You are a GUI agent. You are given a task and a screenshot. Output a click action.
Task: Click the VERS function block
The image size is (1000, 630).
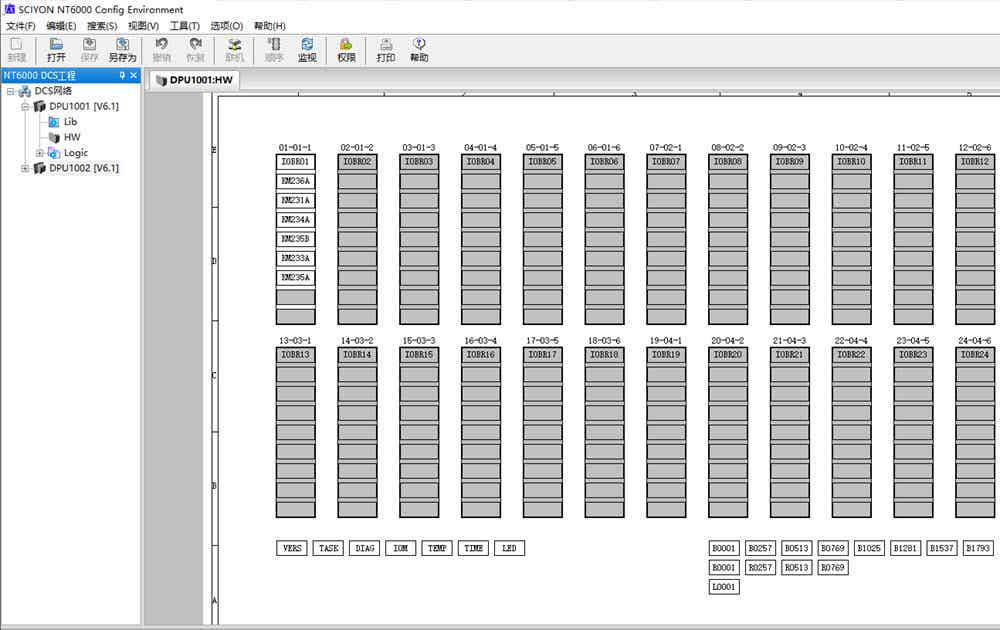point(292,548)
